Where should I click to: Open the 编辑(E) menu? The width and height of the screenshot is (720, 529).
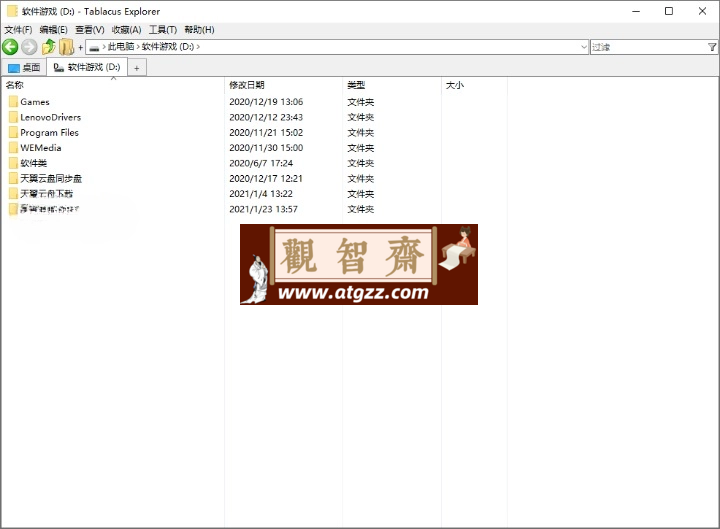click(x=54, y=30)
